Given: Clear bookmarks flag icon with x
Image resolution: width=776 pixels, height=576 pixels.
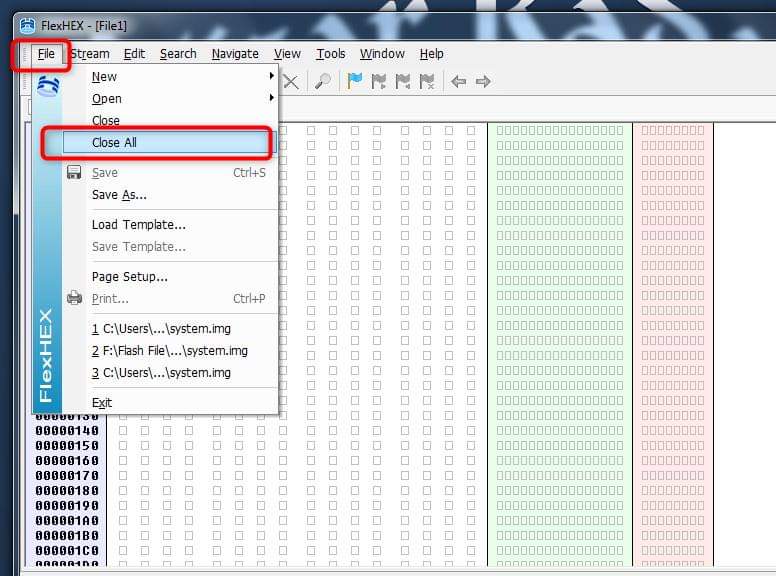Looking at the screenshot, I should (427, 81).
